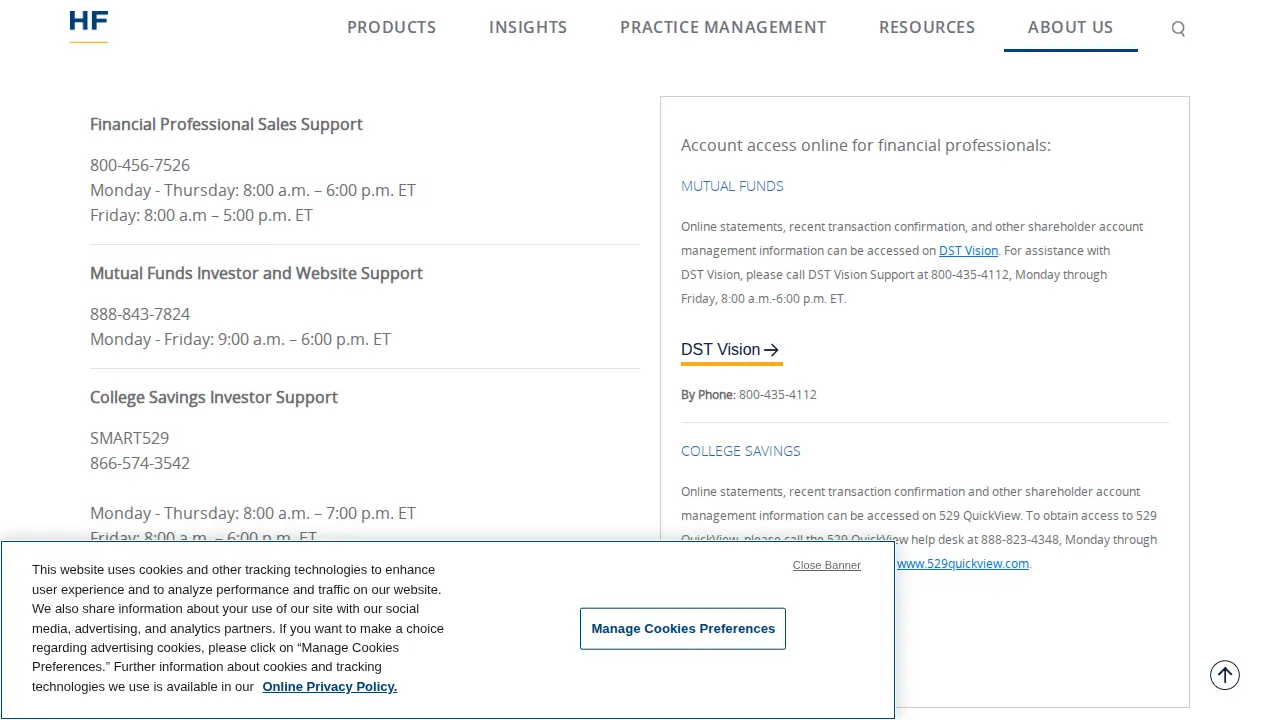Image resolution: width=1280 pixels, height=720 pixels.
Task: Open the www.529quickview.com link
Action: (x=963, y=564)
